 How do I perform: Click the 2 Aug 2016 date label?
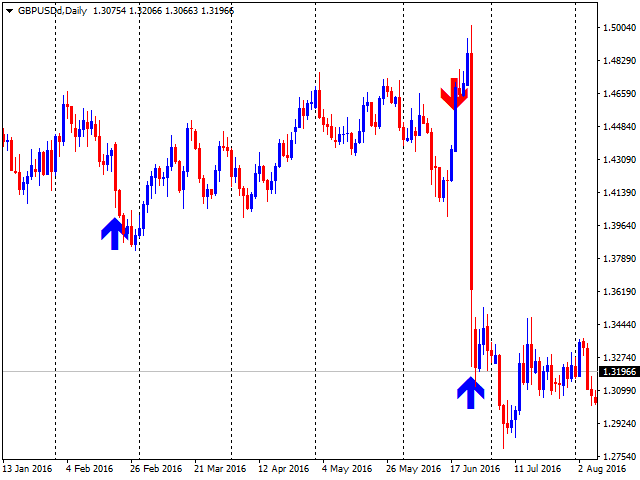pyautogui.click(x=603, y=468)
